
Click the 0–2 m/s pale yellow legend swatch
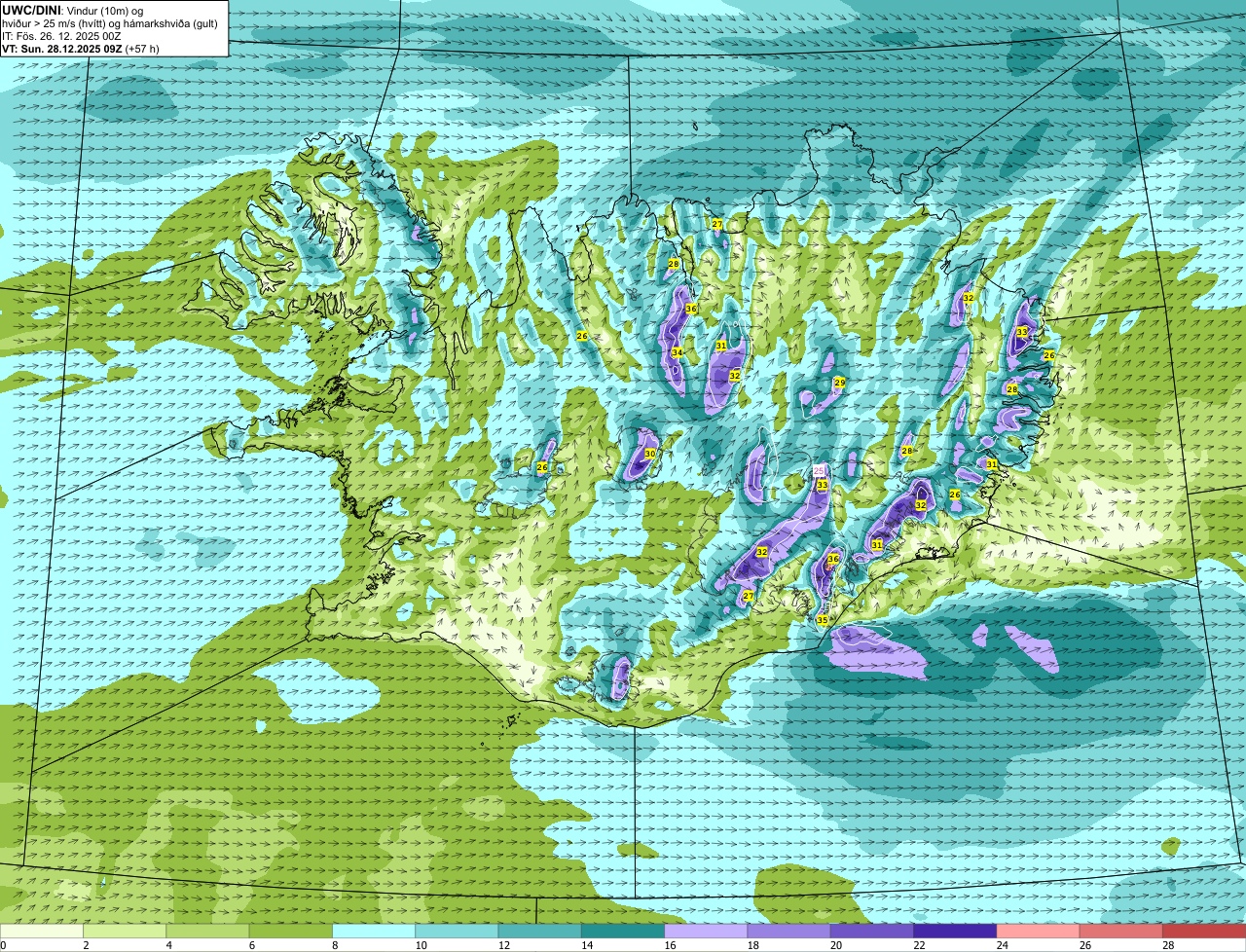[x=42, y=931]
